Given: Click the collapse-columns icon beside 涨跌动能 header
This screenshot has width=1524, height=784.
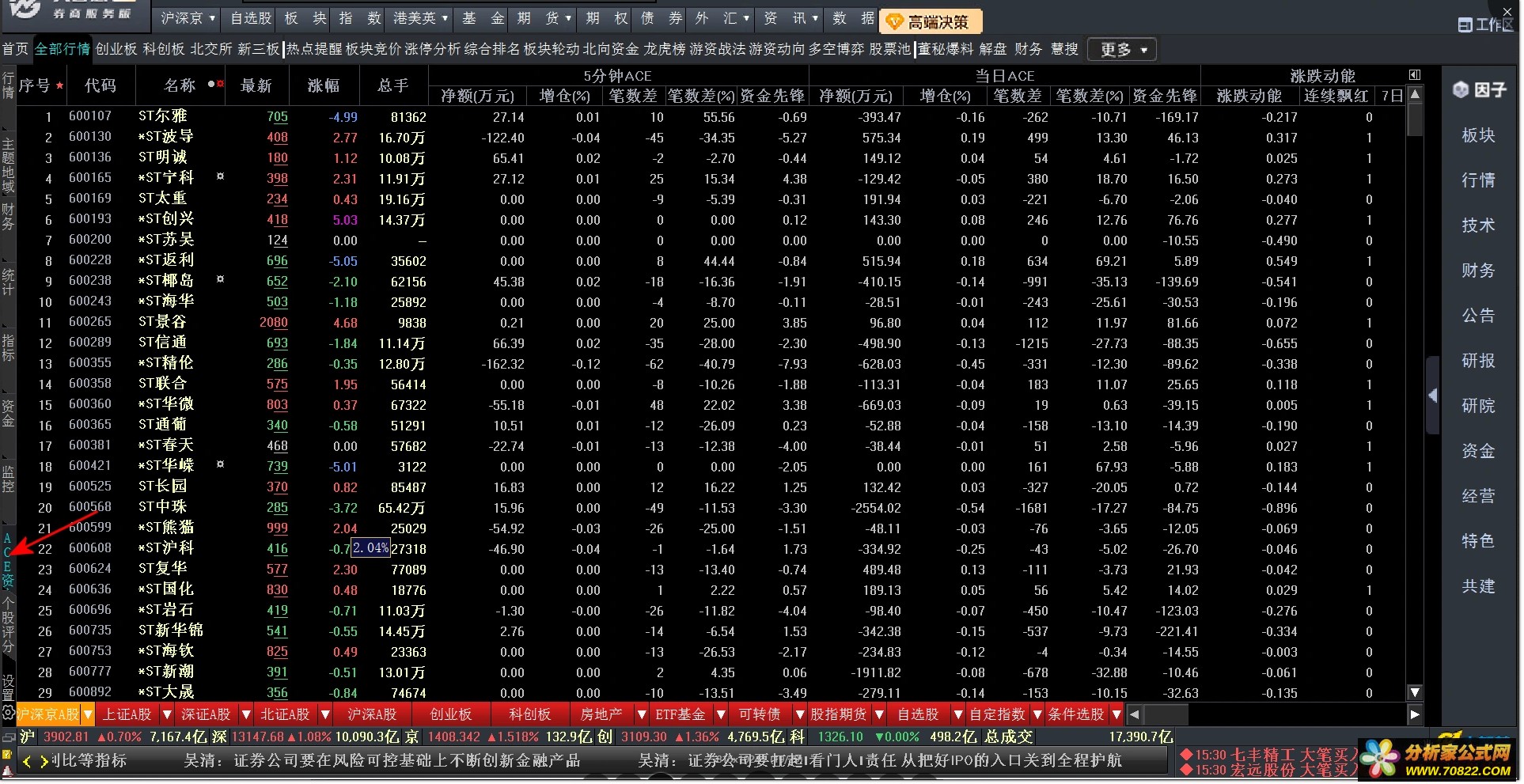Looking at the screenshot, I should (1415, 75).
